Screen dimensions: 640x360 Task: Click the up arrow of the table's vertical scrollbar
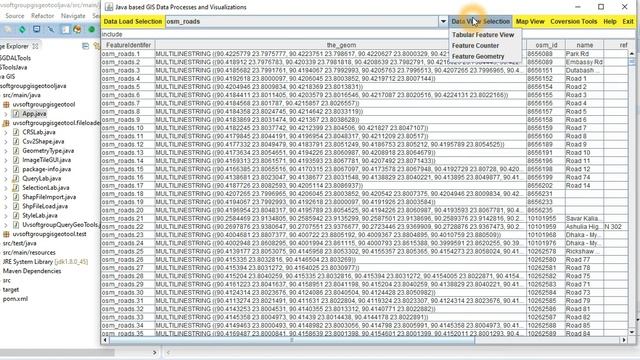(x=632, y=53)
